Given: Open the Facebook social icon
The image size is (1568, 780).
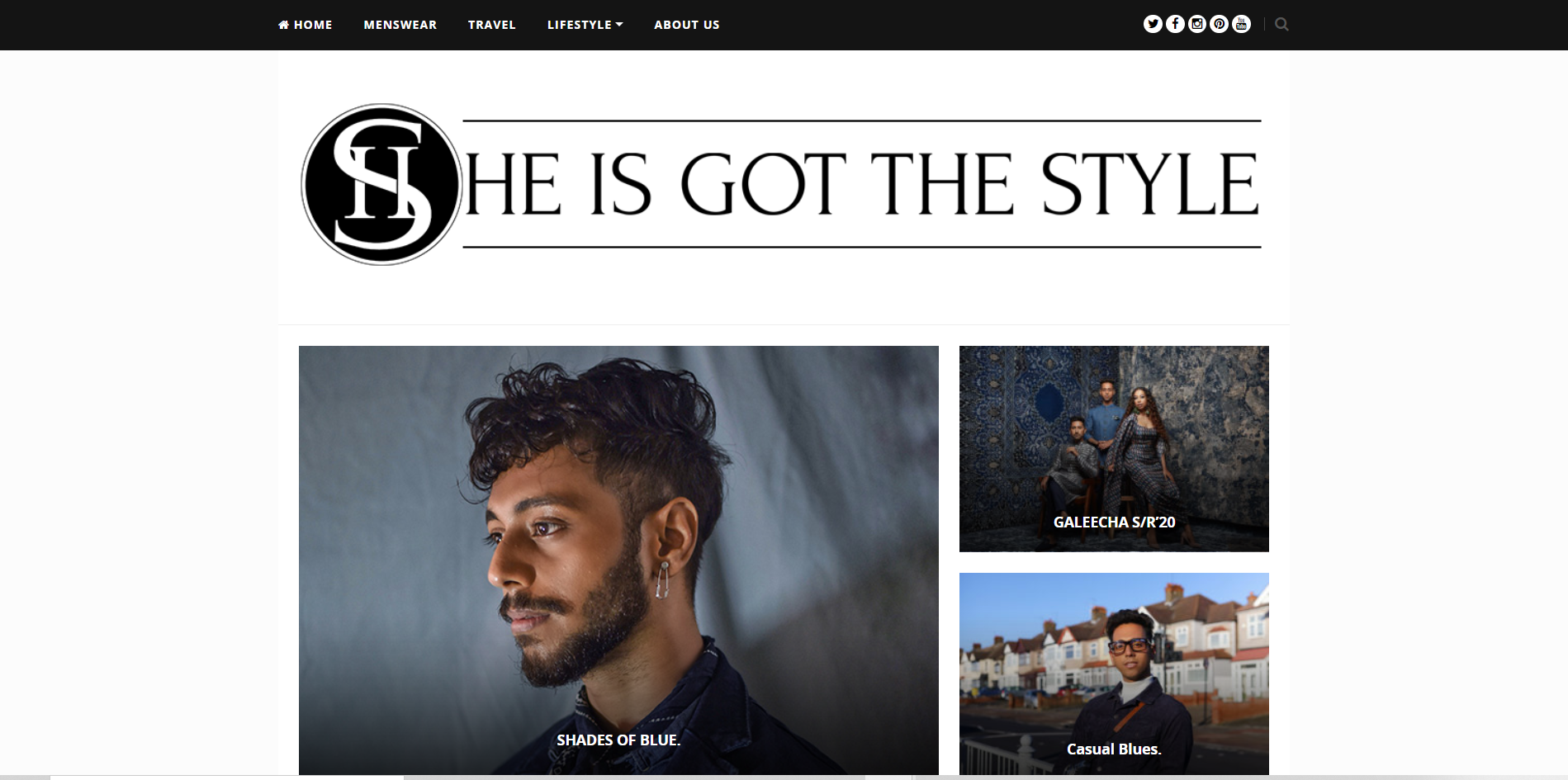Looking at the screenshot, I should (x=1175, y=24).
